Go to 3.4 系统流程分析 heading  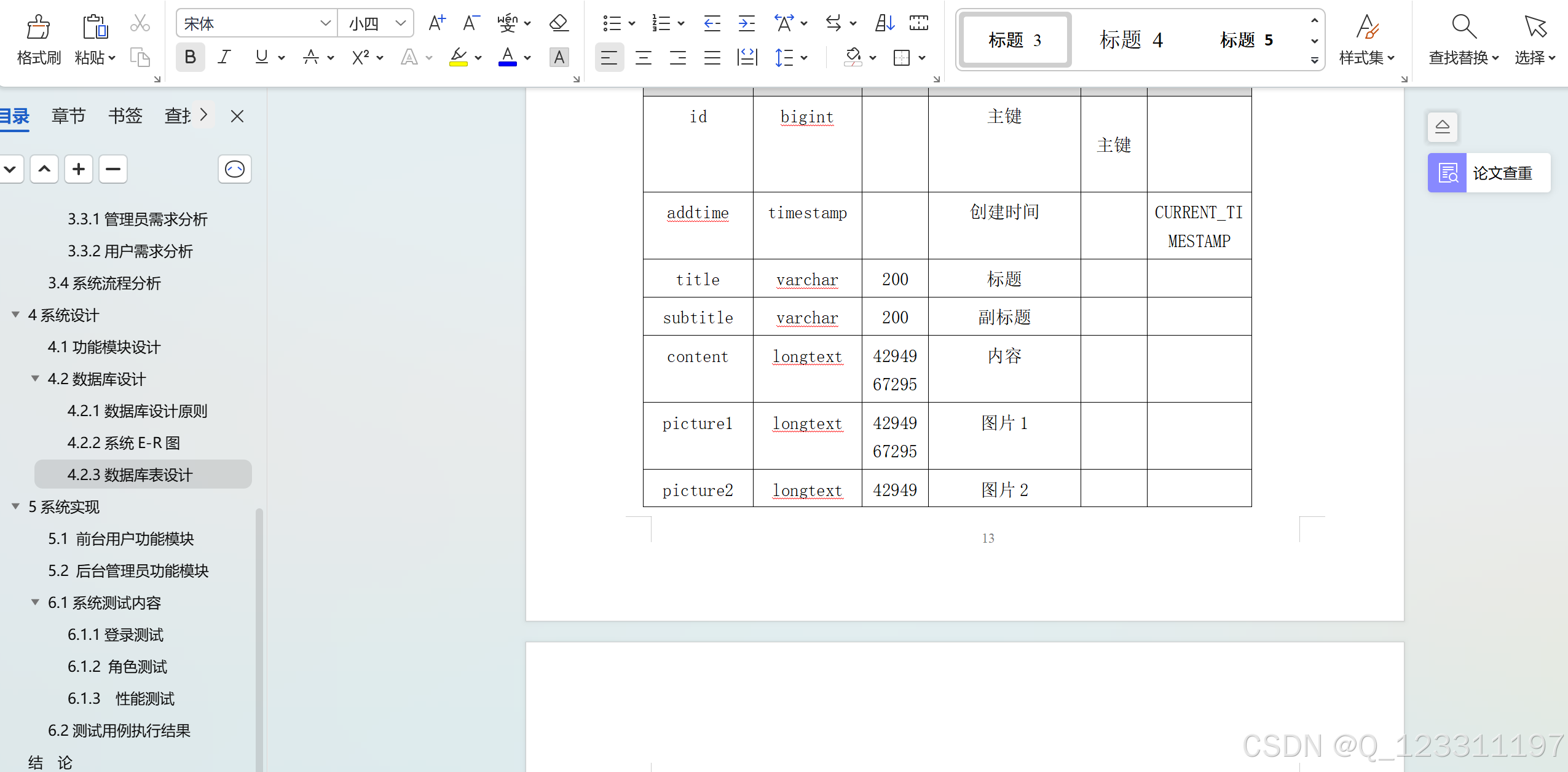coord(104,283)
